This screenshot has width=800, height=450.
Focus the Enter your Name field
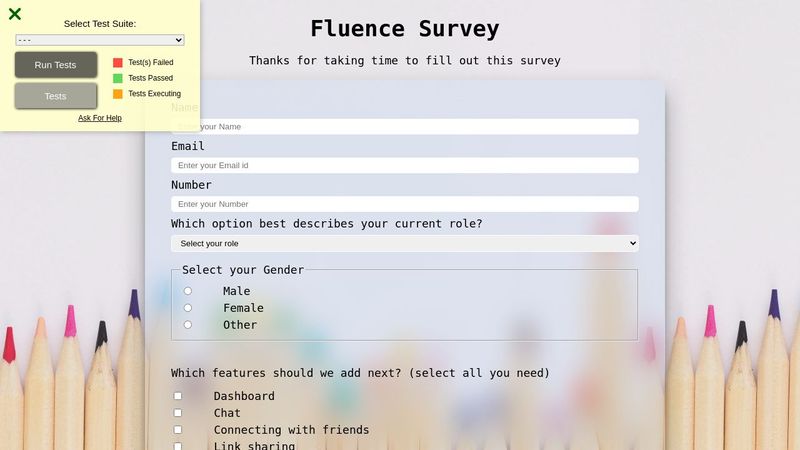405,127
